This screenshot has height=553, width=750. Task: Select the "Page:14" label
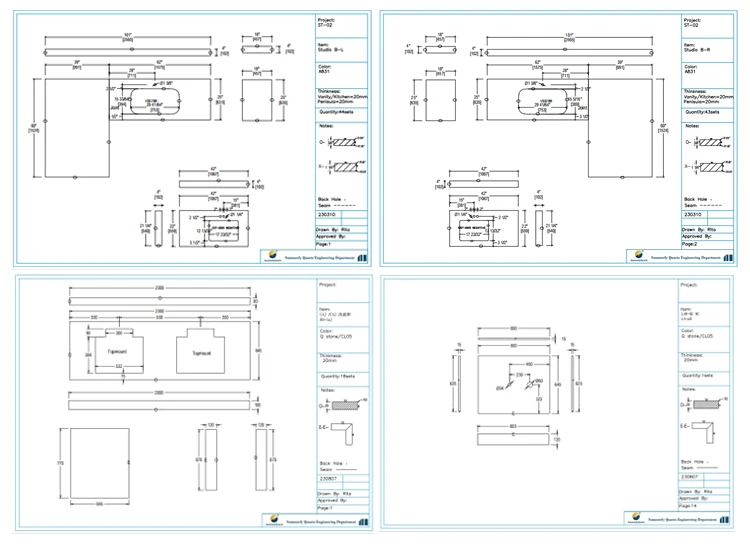(x=688, y=505)
